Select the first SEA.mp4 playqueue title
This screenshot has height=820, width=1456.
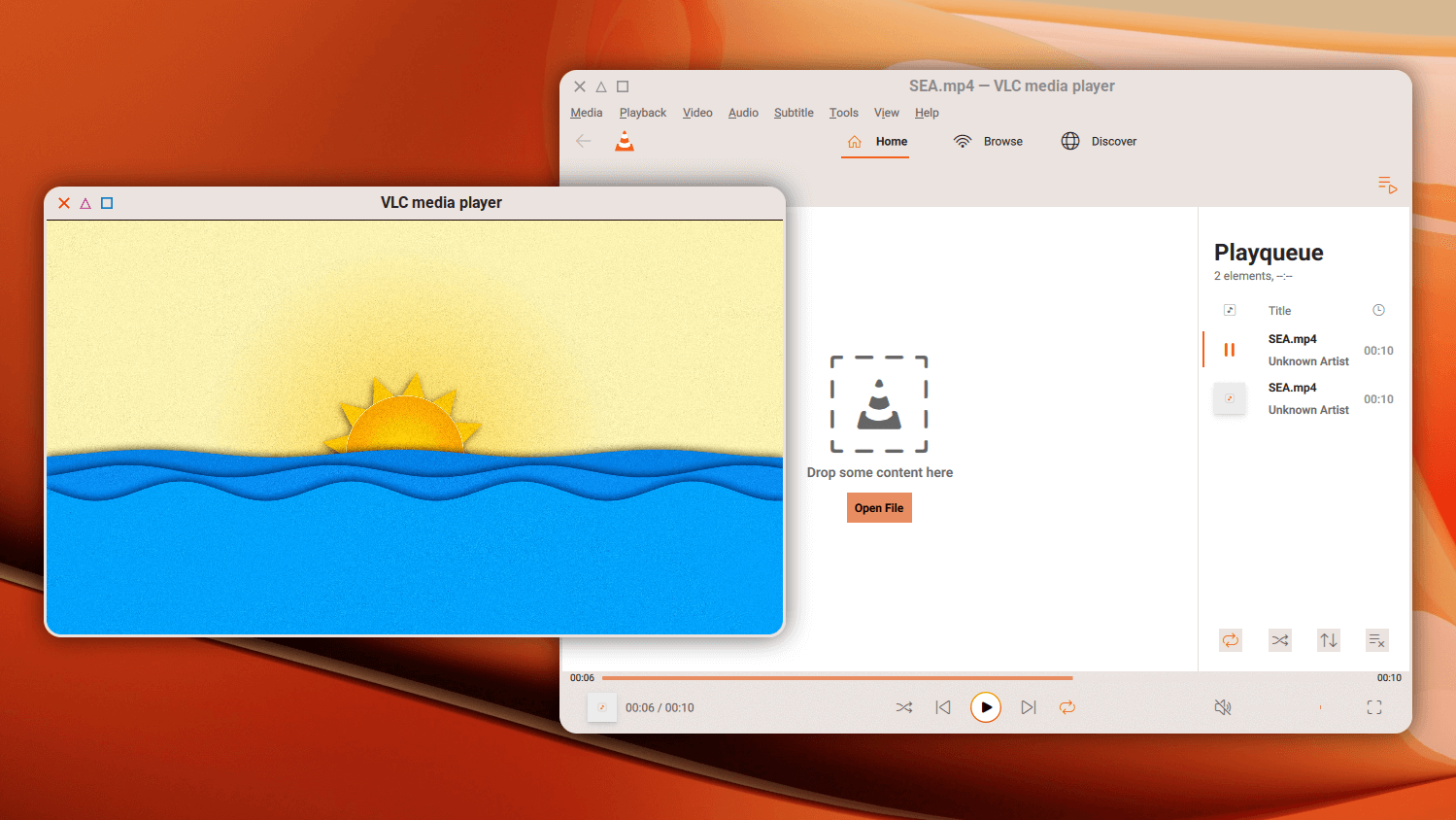[1292, 339]
